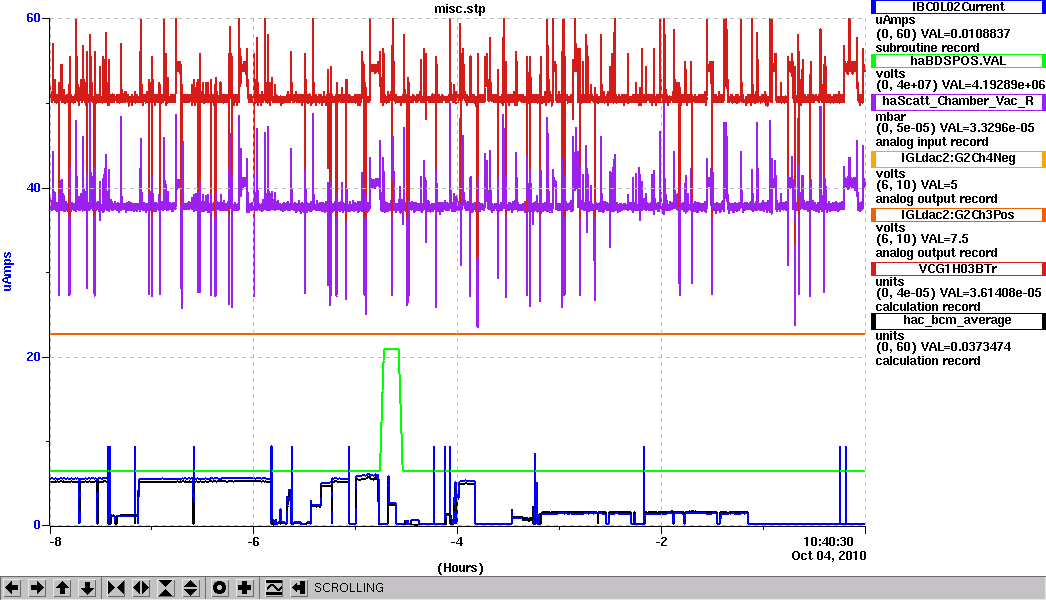Image resolution: width=1046 pixels, height=600 pixels.
Task: Click the X-axis tick label -4
Action: point(457,541)
